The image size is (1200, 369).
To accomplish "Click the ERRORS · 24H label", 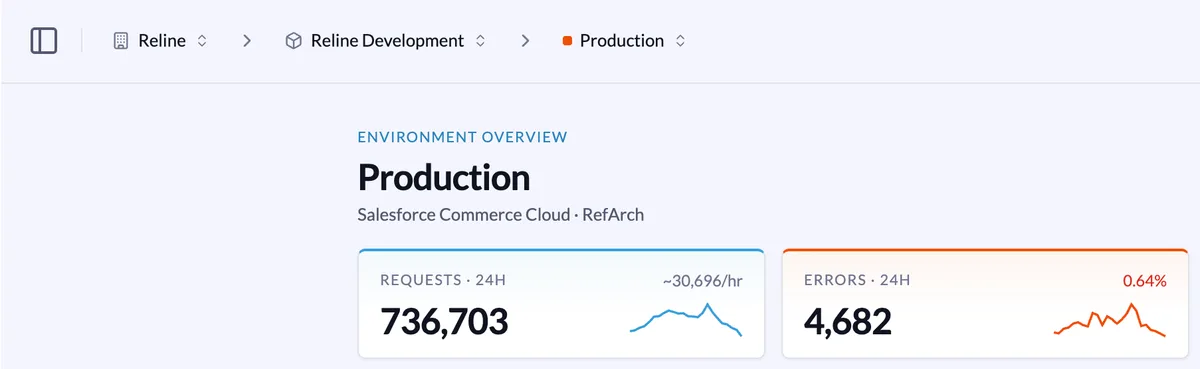I will coord(857,280).
